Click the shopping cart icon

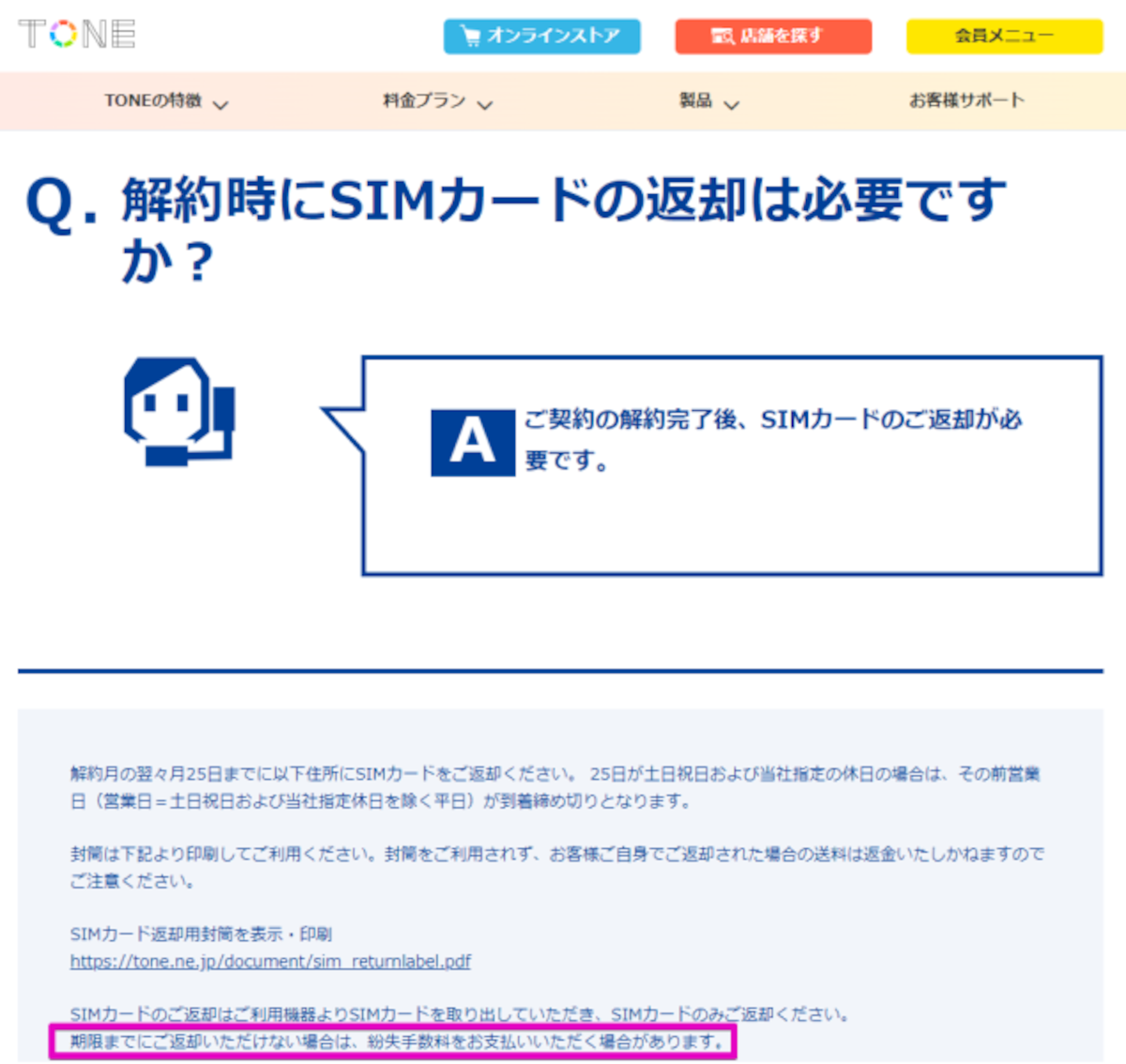click(472, 36)
